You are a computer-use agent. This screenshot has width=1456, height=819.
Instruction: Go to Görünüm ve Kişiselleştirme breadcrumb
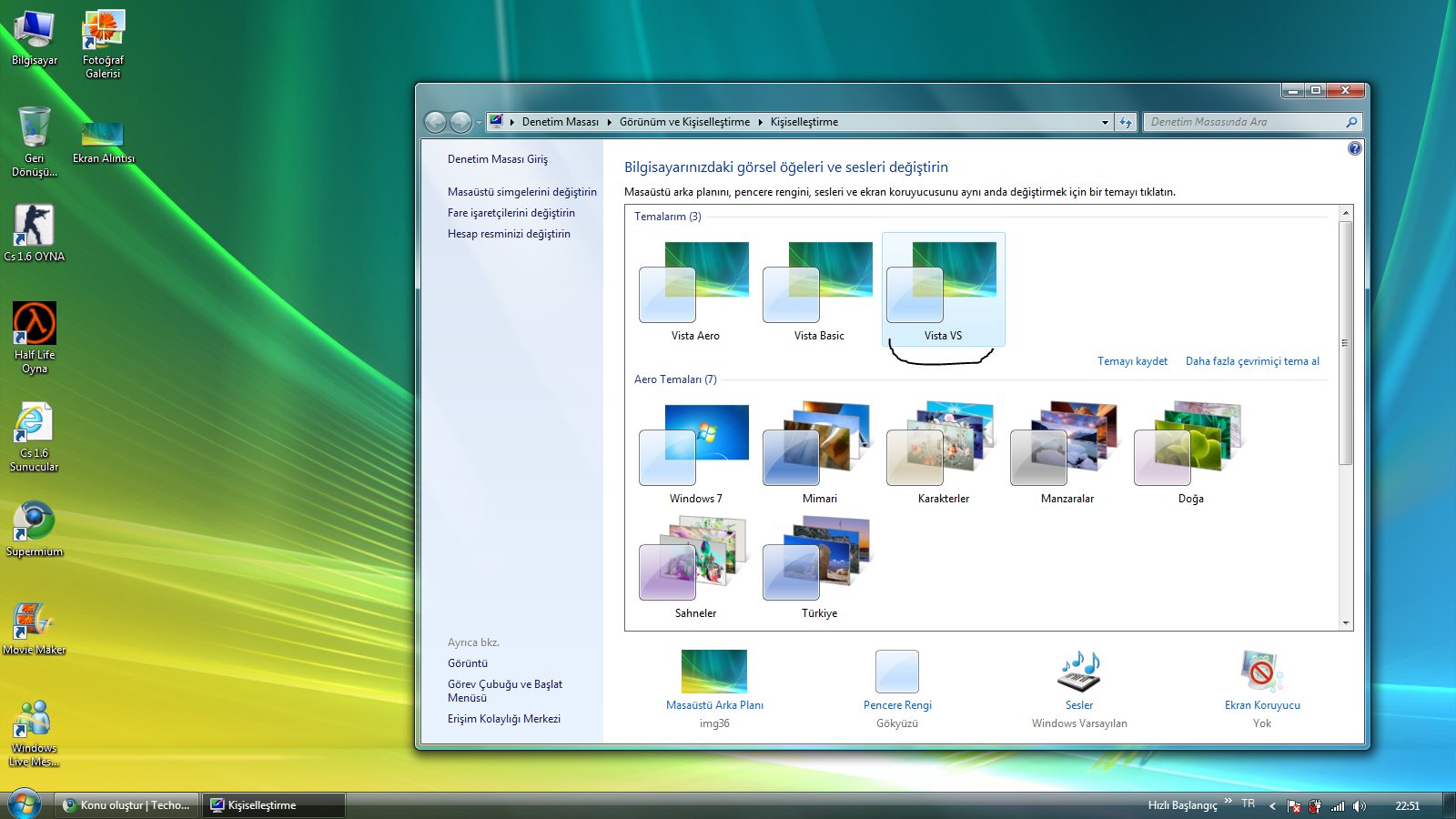pyautogui.click(x=685, y=122)
